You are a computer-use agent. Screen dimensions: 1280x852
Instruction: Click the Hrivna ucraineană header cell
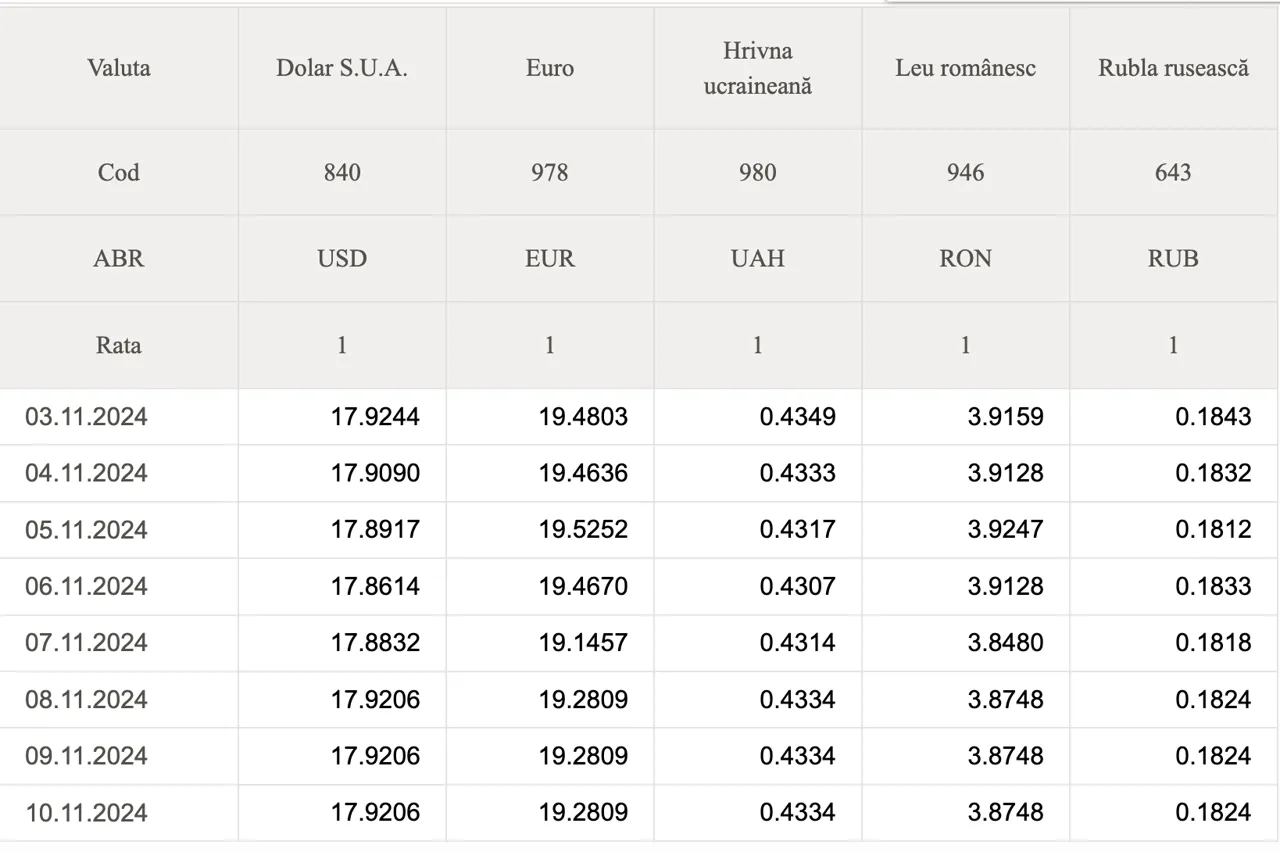(758, 68)
